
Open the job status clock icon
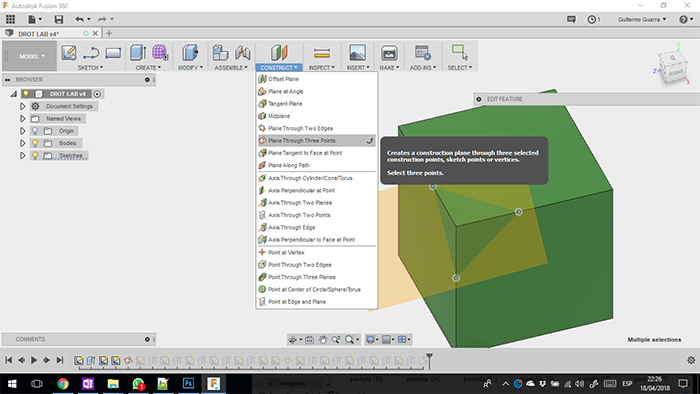(592, 19)
